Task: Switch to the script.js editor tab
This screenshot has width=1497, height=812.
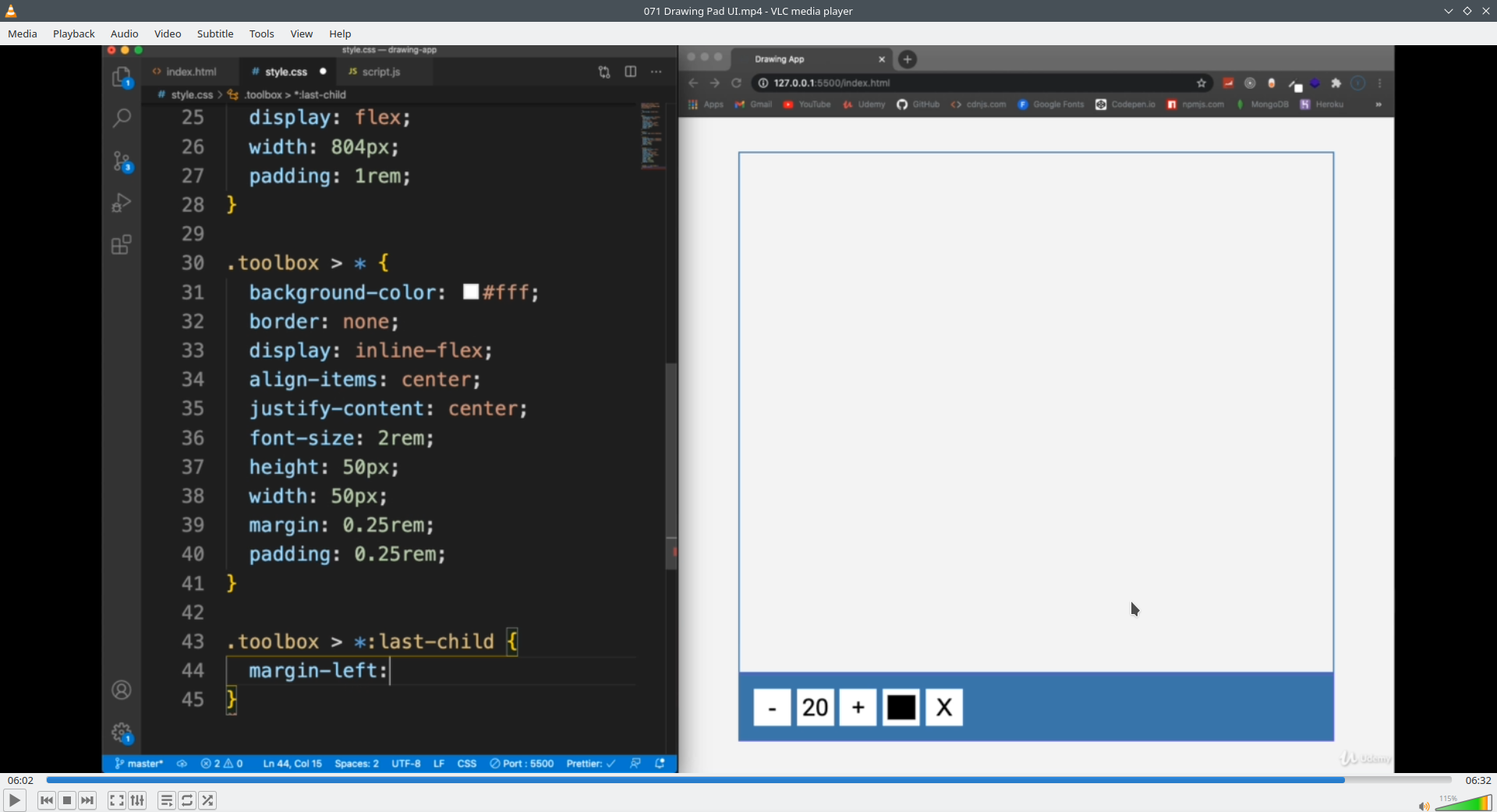Action: click(380, 72)
